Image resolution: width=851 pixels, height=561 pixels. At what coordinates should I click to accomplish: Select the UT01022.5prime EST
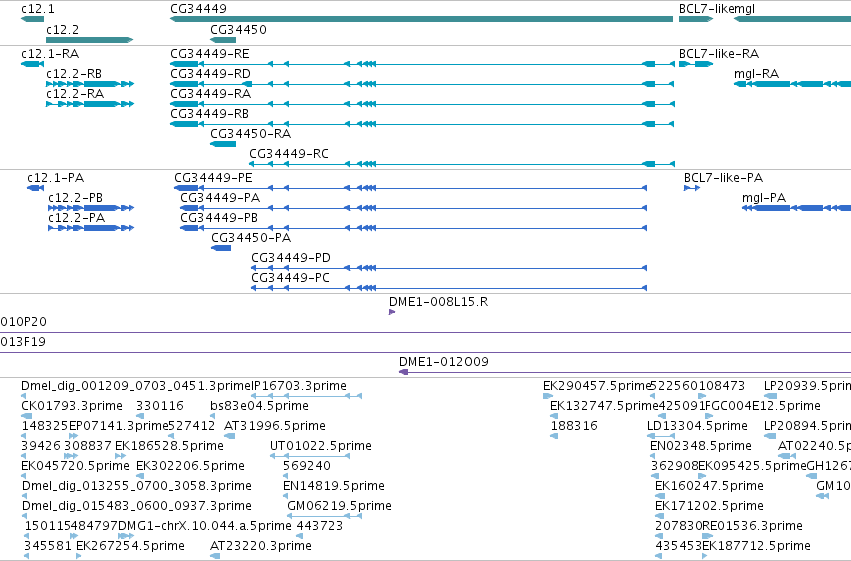[310, 456]
